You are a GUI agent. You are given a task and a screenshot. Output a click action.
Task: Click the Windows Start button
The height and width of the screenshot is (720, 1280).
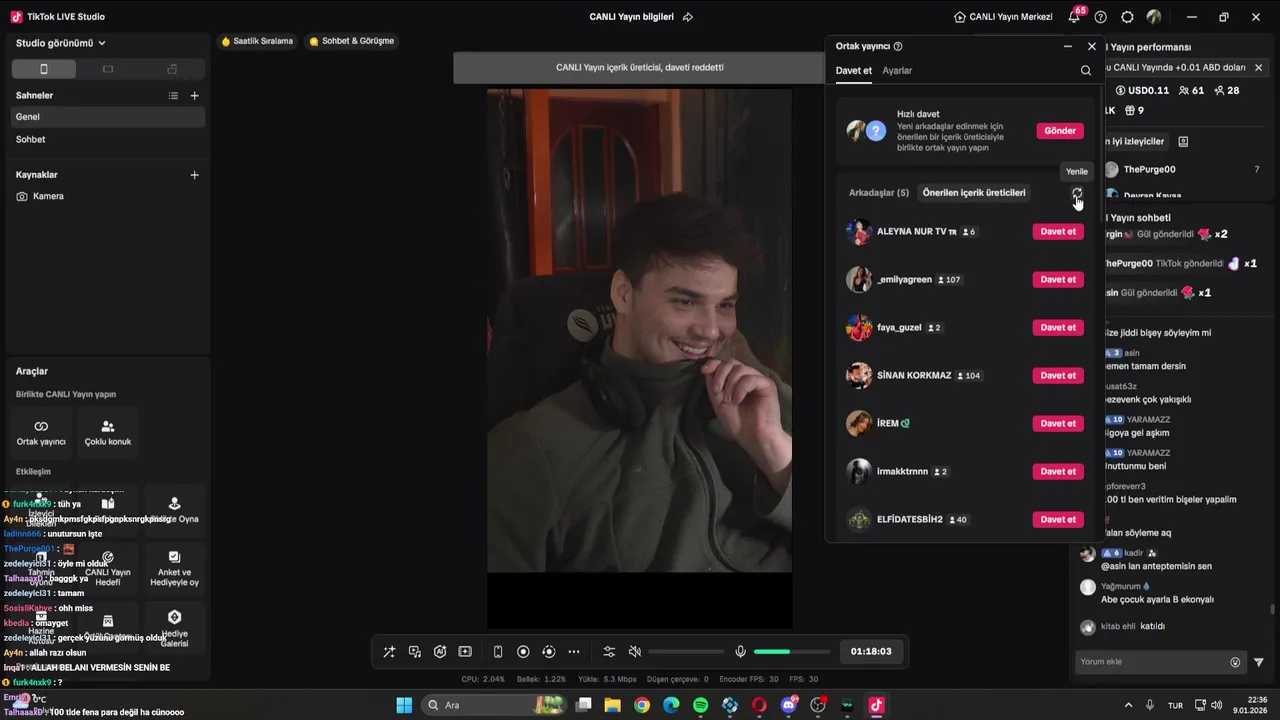click(x=404, y=705)
